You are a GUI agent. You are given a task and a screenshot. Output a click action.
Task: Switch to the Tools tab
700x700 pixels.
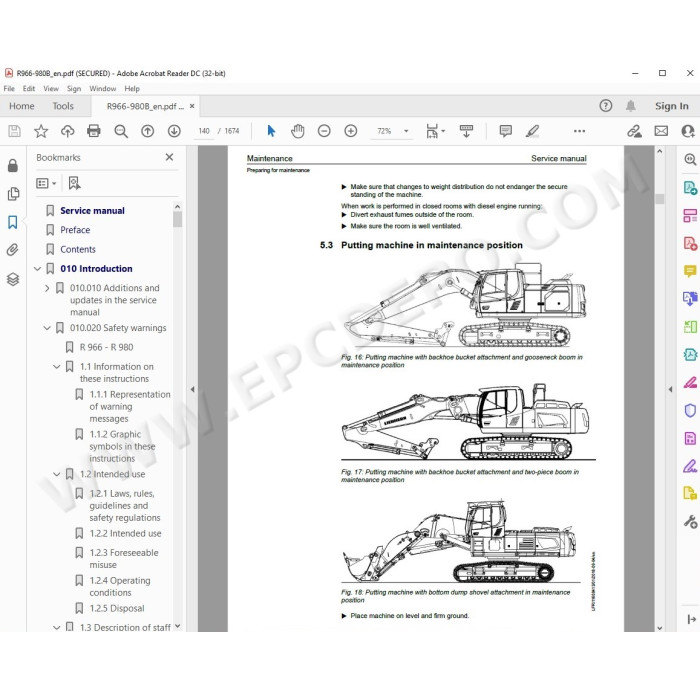(x=63, y=106)
